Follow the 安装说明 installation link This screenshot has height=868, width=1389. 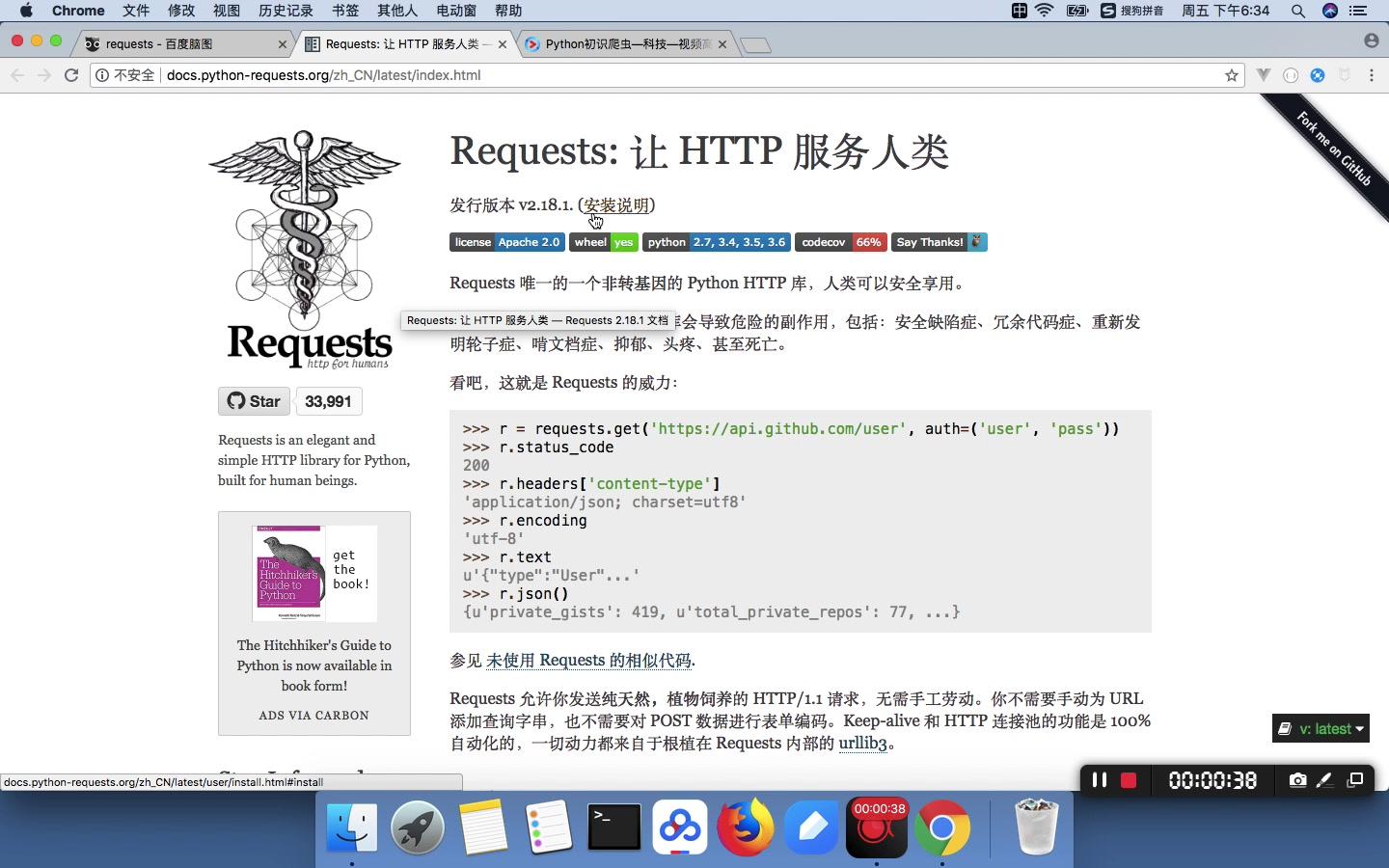615,205
